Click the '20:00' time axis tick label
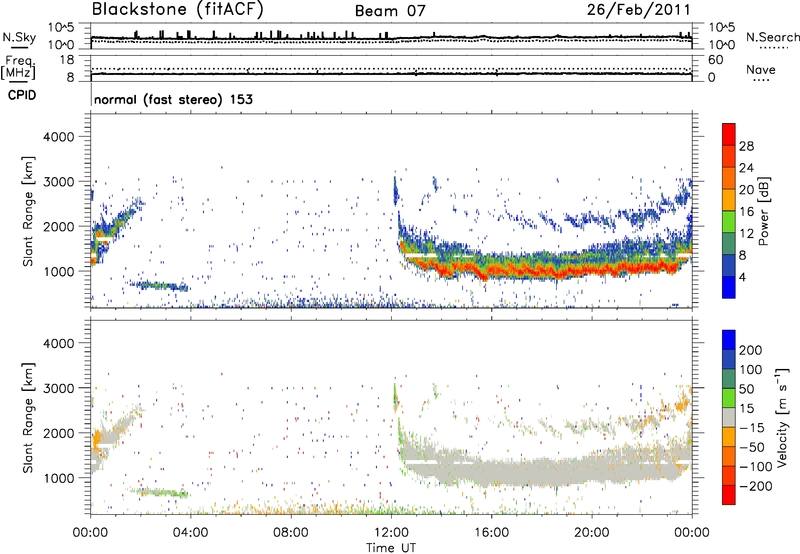 (x=592, y=533)
